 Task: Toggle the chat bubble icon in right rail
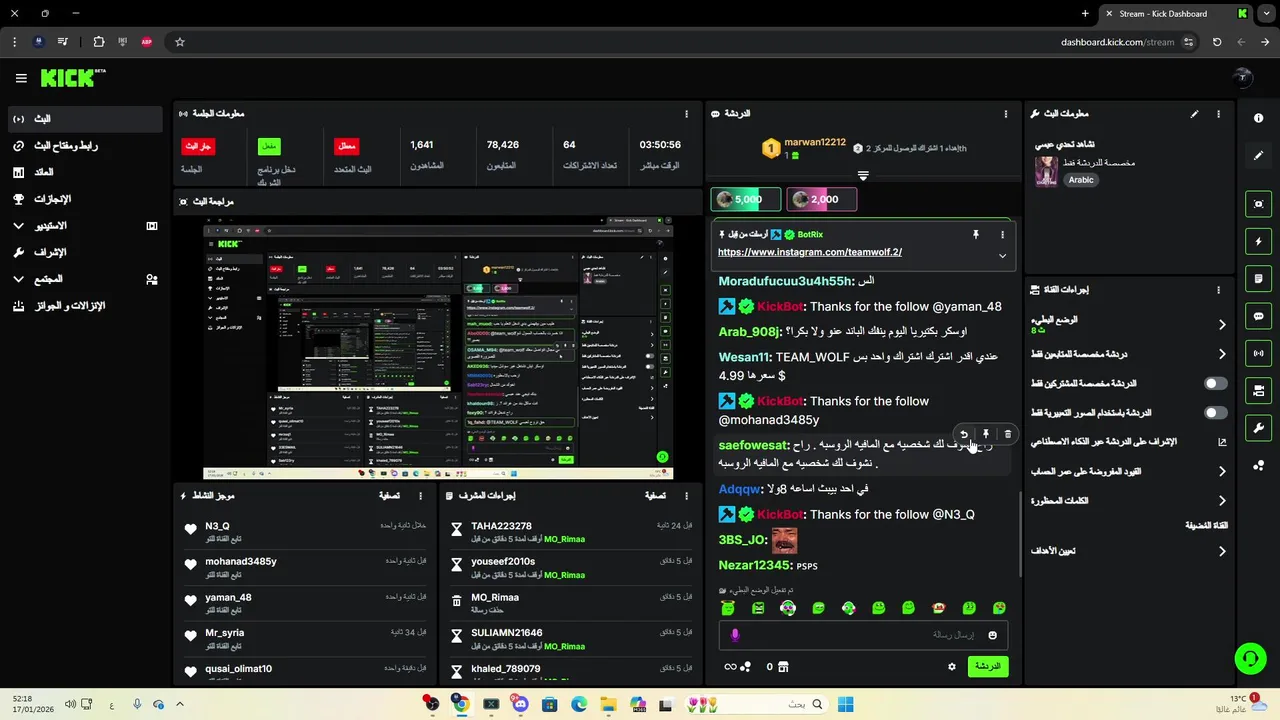[x=1258, y=316]
